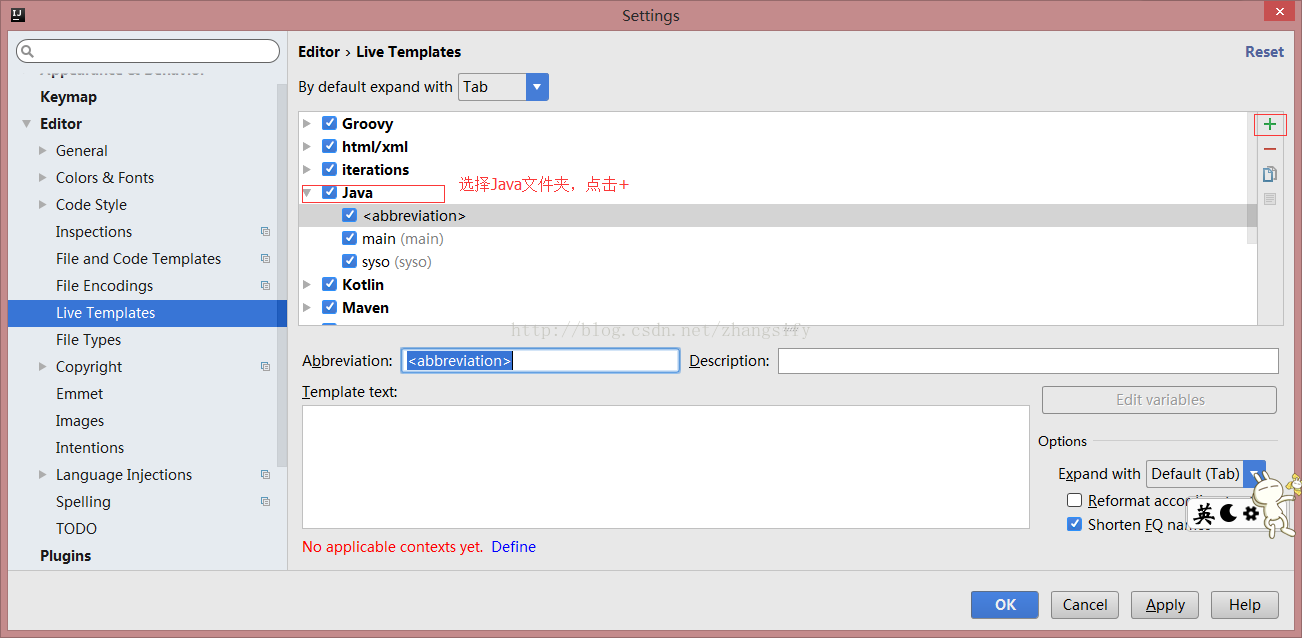Click the Cancel button
This screenshot has width=1302, height=638.
coord(1085,605)
